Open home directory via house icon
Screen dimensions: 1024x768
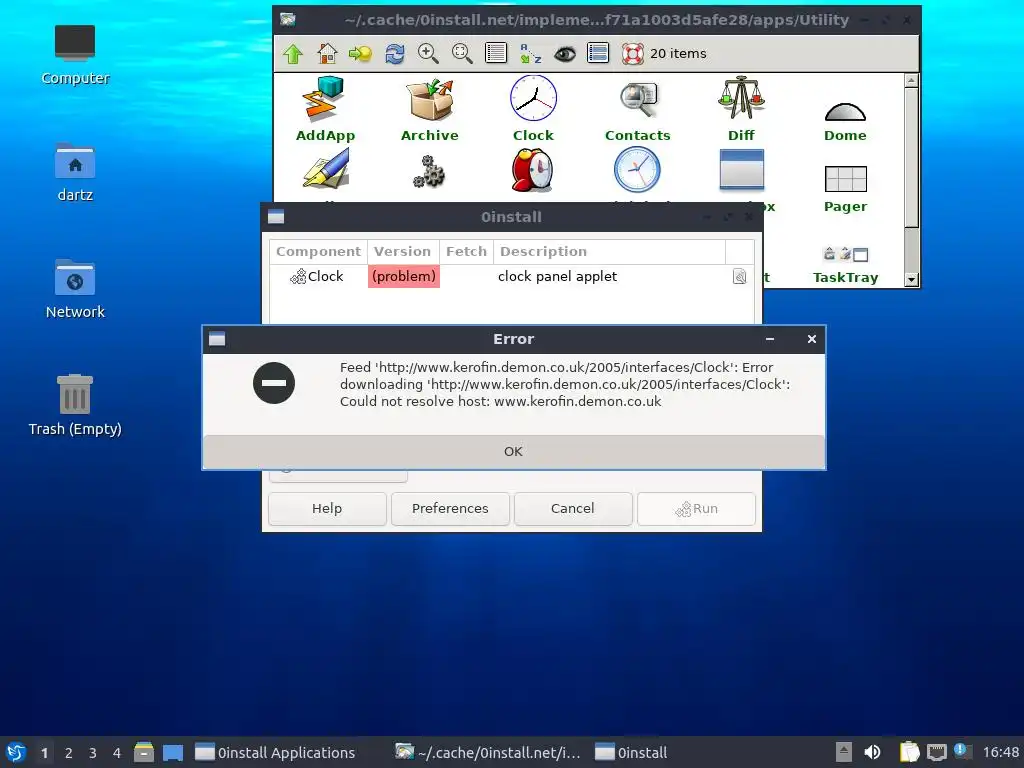(x=327, y=54)
